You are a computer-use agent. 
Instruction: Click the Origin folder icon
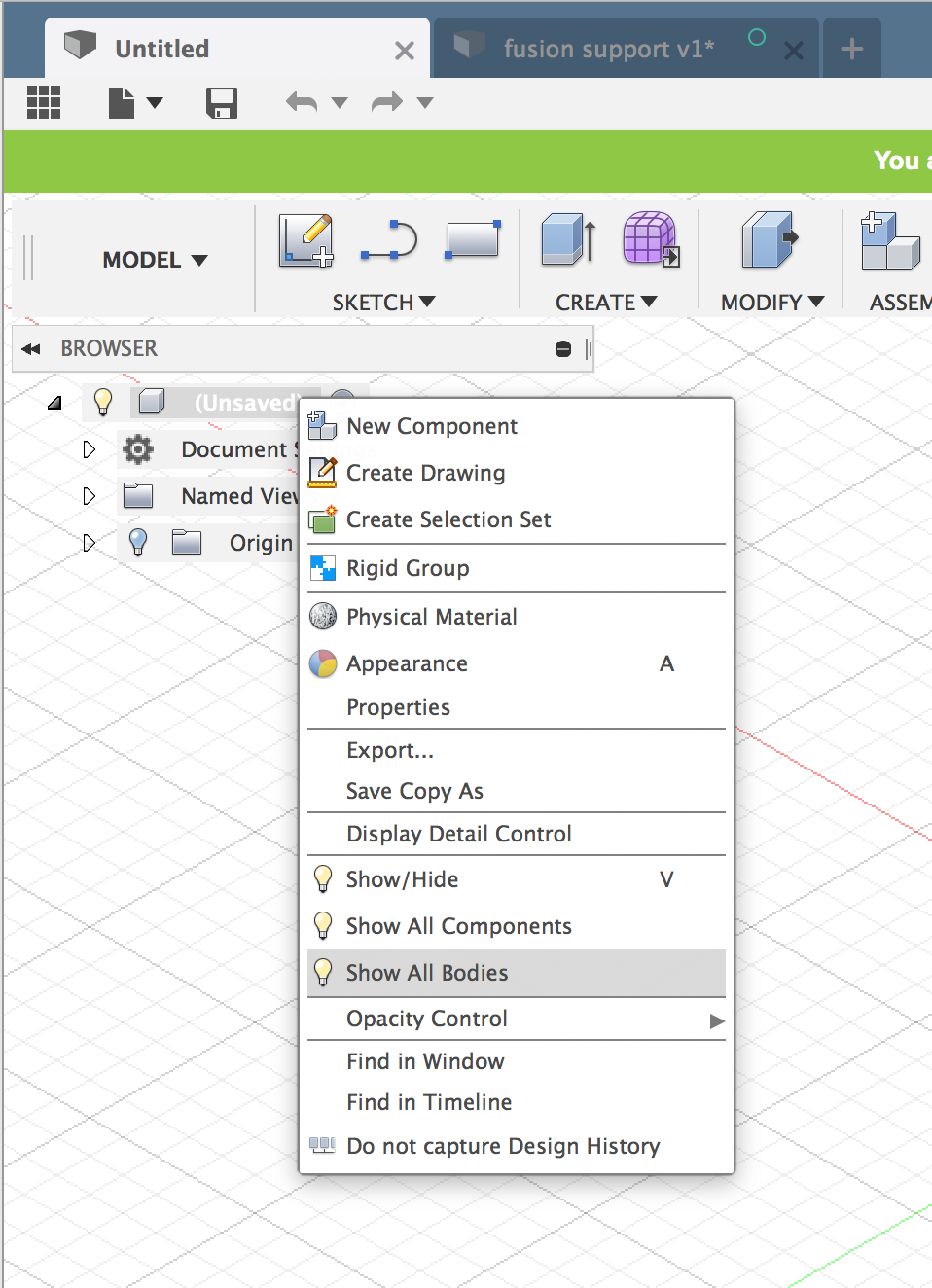click(x=187, y=542)
